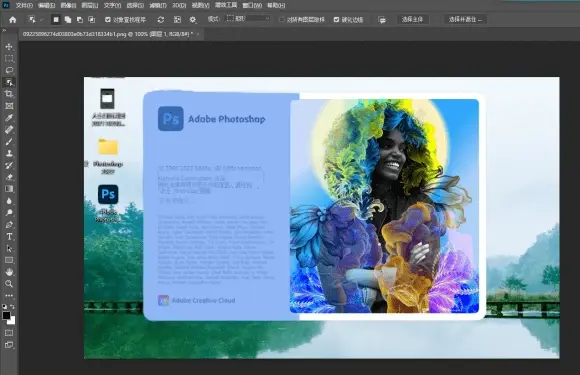Open the gear settings in options bar
The width and height of the screenshot is (580, 375).
pos(193,20)
